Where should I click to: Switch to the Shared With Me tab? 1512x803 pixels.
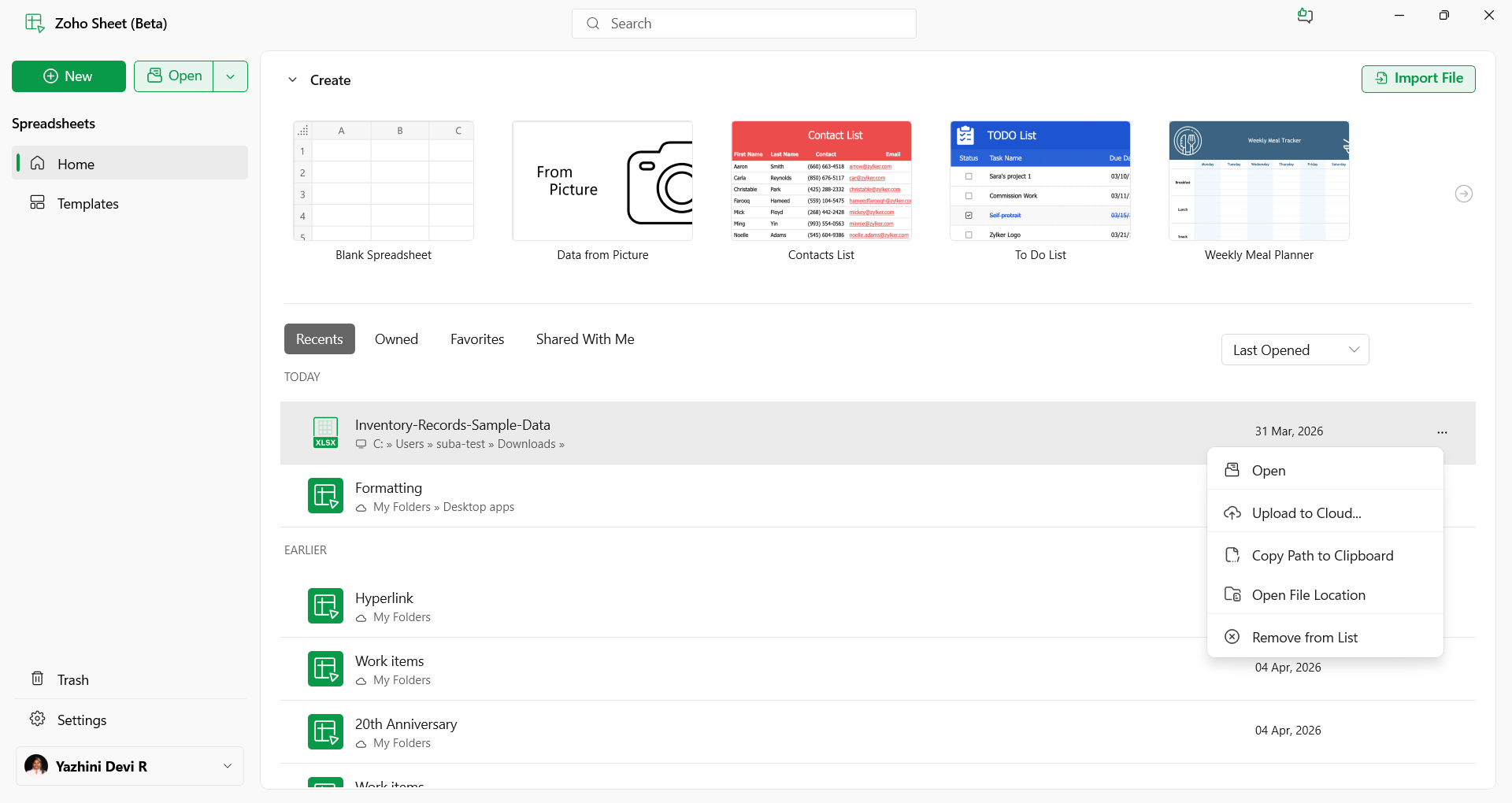pyautogui.click(x=585, y=339)
